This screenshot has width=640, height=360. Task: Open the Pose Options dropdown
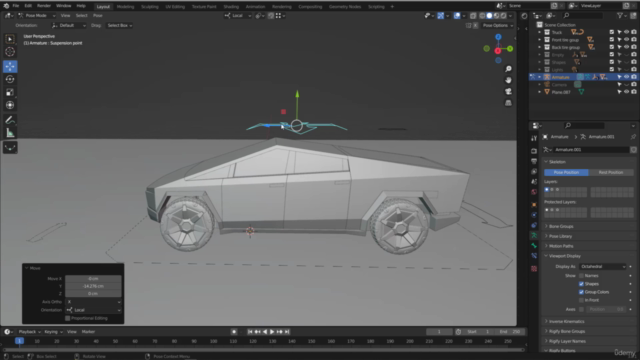498,25
